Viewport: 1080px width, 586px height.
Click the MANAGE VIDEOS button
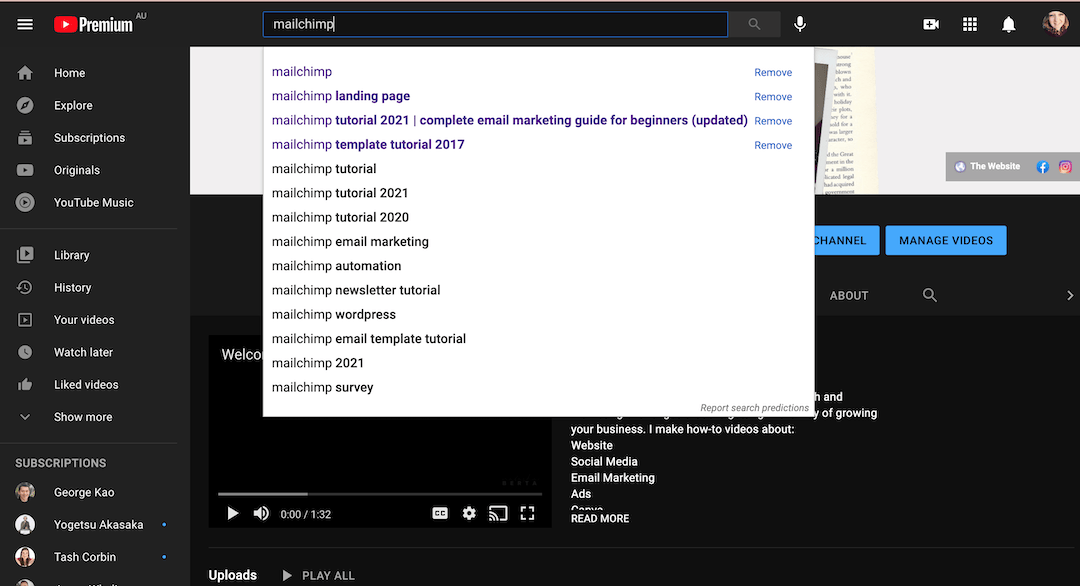(x=946, y=240)
